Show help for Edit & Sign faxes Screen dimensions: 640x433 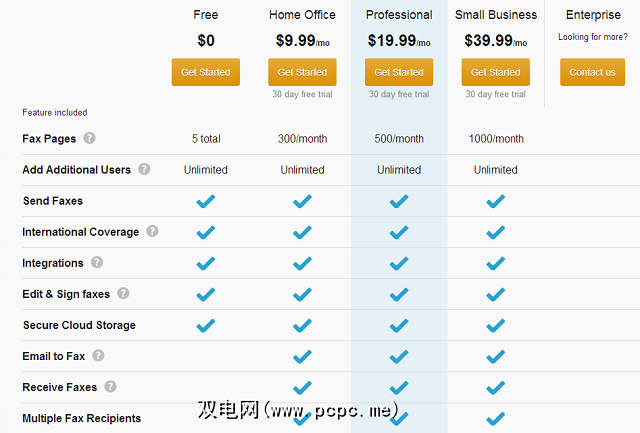[x=123, y=293]
